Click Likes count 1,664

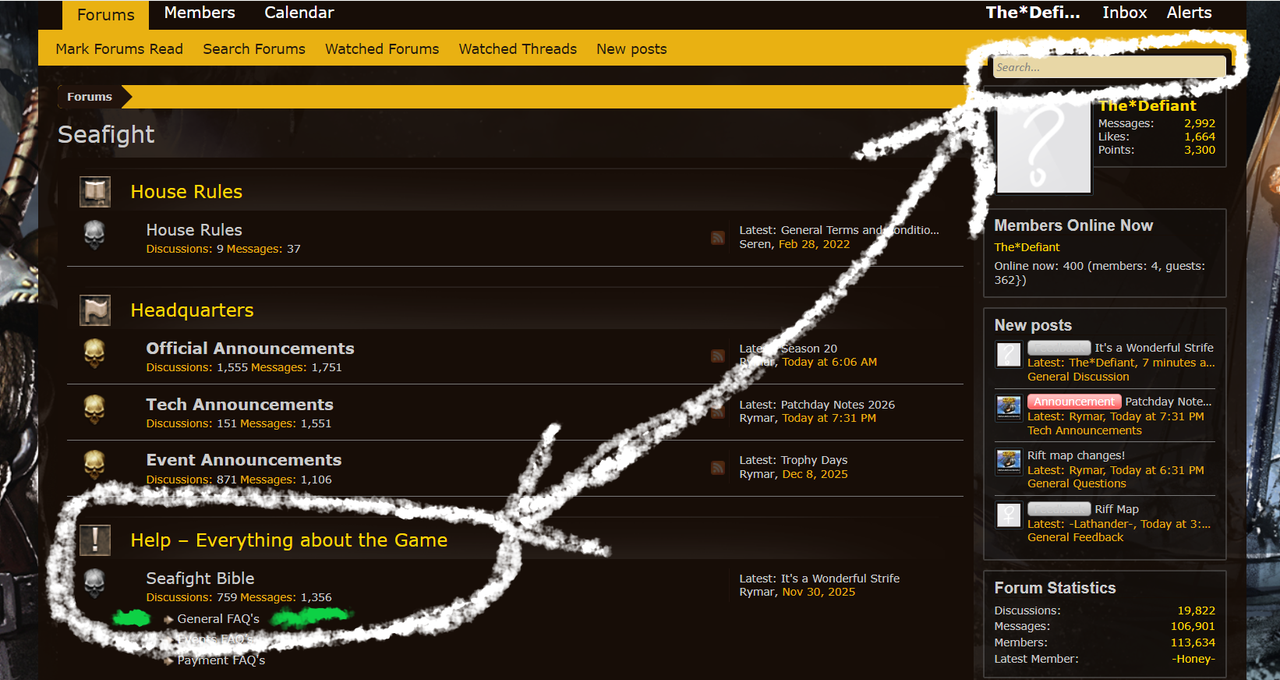tap(1199, 137)
